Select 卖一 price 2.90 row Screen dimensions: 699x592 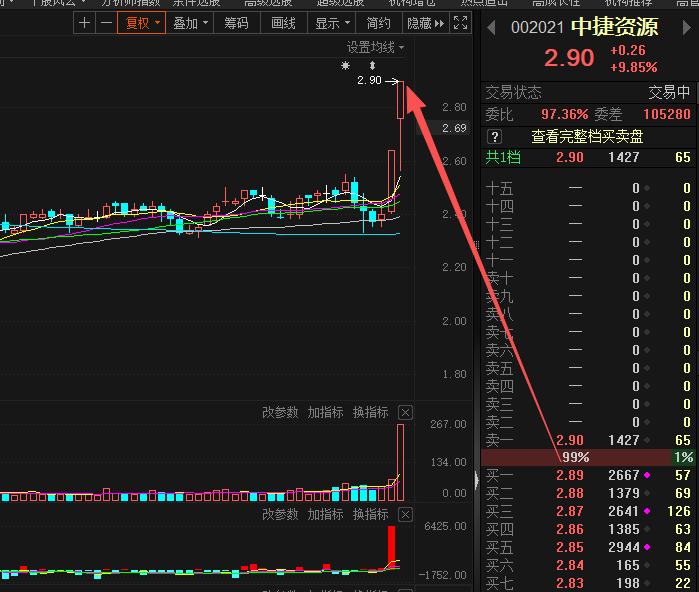click(588, 440)
